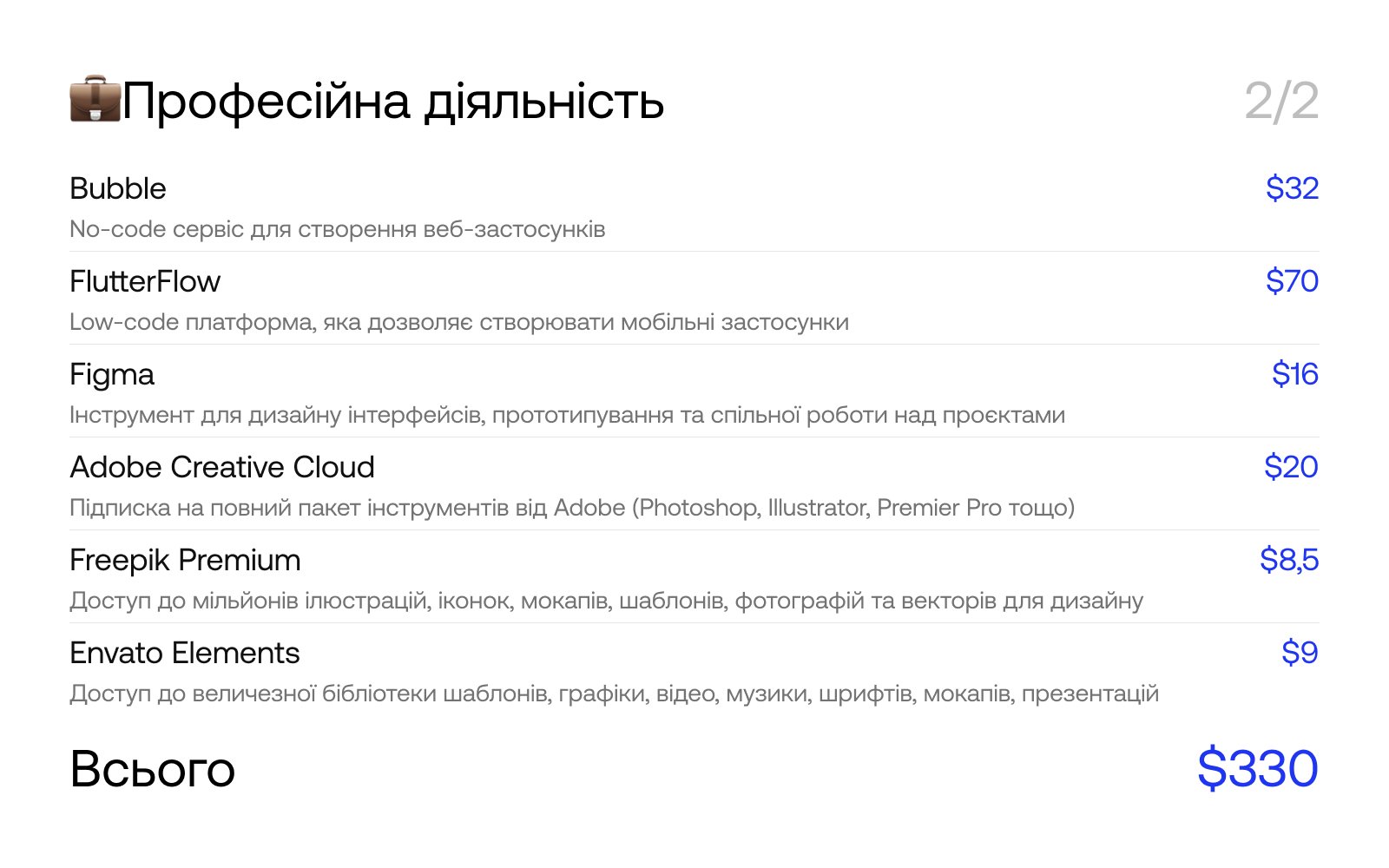Click the Всього total label

[153, 769]
